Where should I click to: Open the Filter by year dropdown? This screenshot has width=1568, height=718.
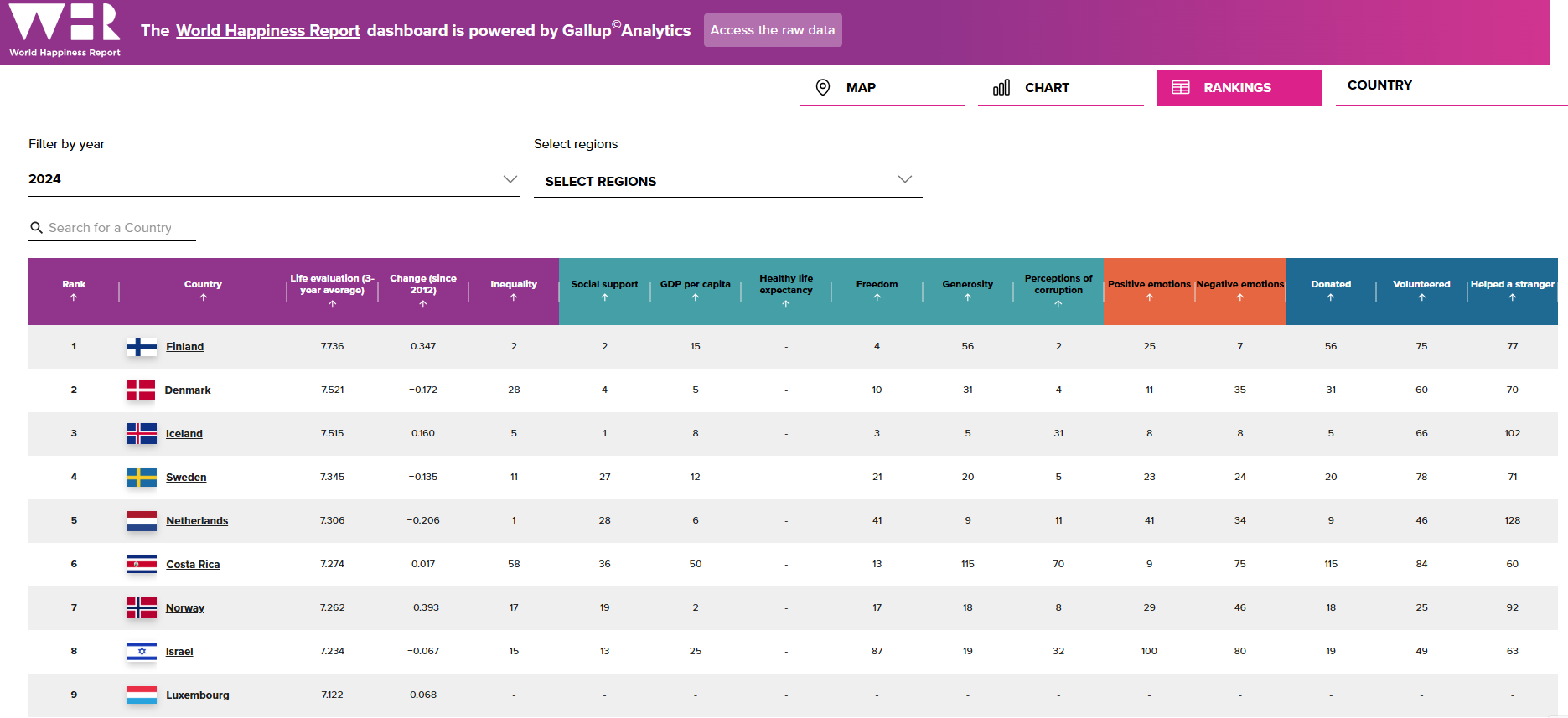(273, 179)
